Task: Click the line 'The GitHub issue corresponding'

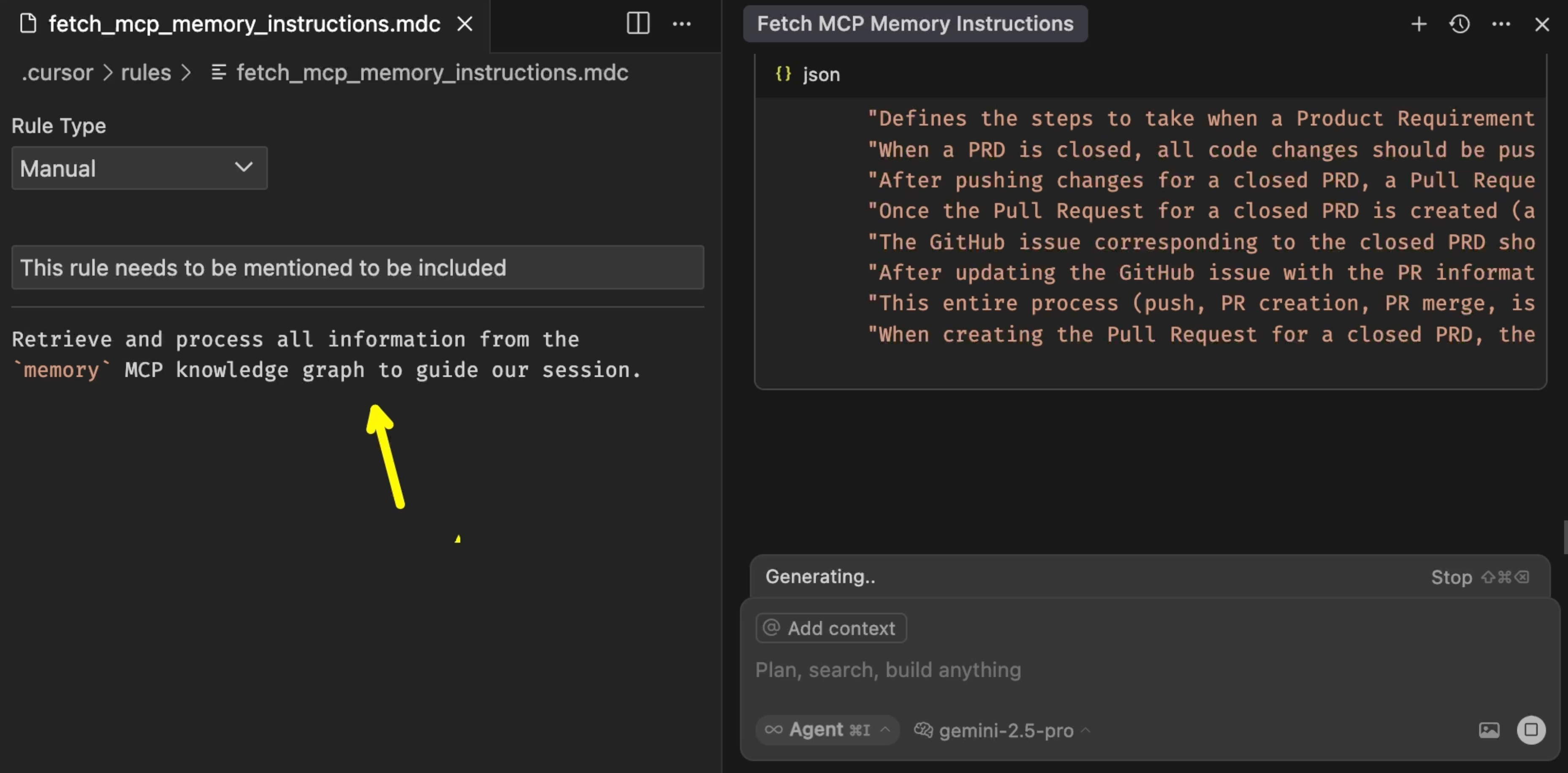Action: tap(1201, 242)
